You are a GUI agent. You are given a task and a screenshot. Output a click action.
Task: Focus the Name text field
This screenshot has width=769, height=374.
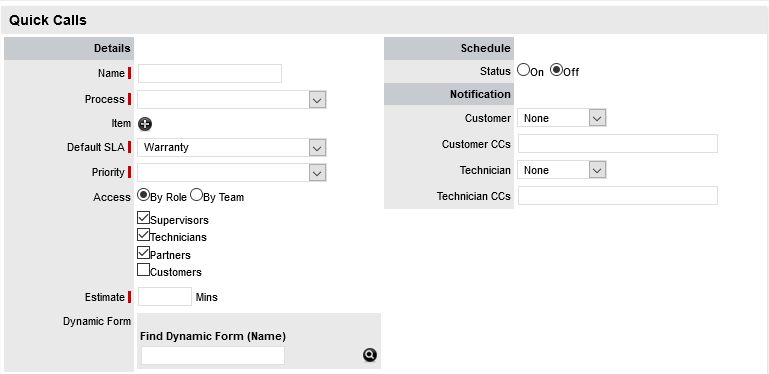[210, 74]
